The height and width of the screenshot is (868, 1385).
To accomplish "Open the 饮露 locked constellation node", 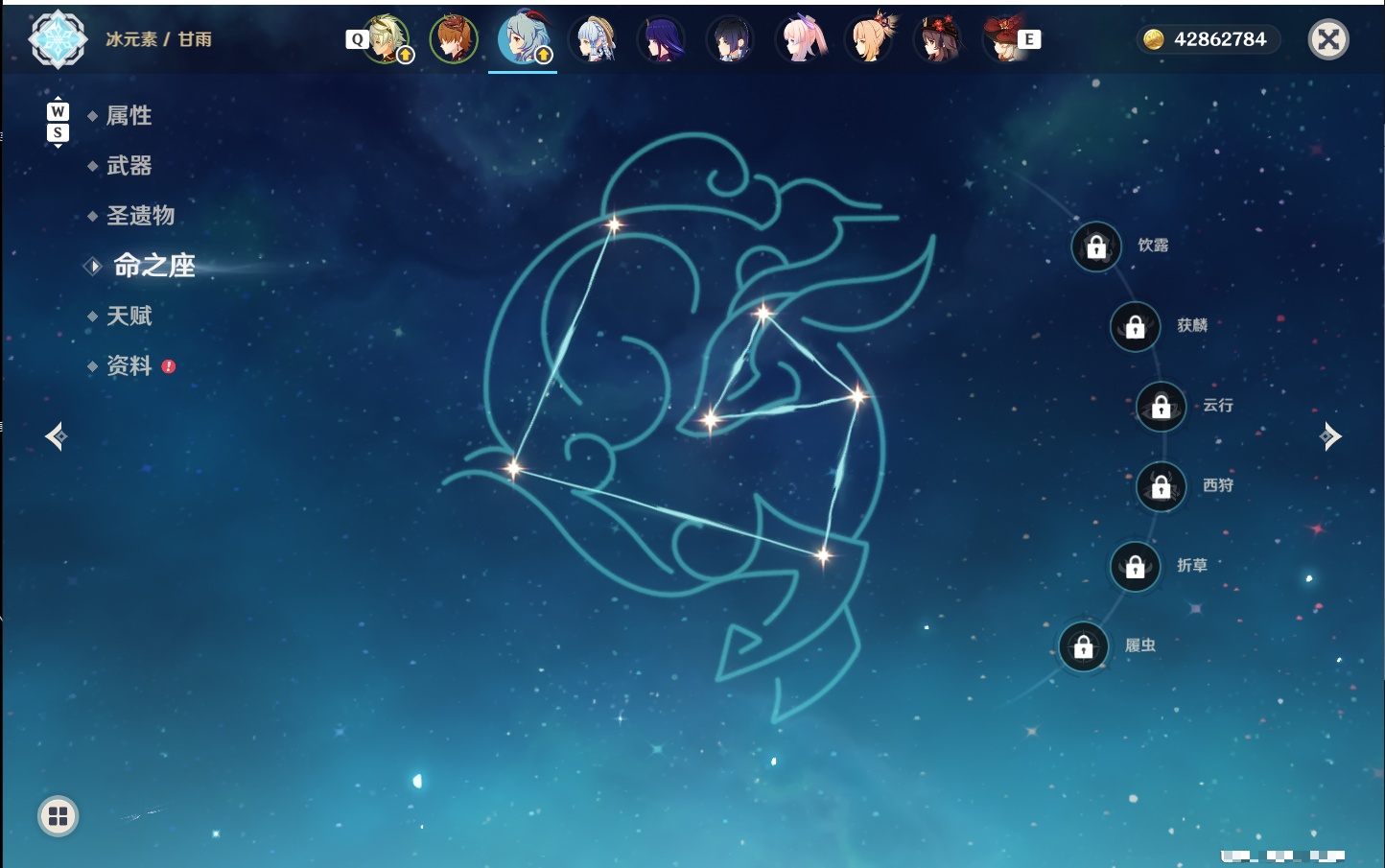I will (1096, 247).
